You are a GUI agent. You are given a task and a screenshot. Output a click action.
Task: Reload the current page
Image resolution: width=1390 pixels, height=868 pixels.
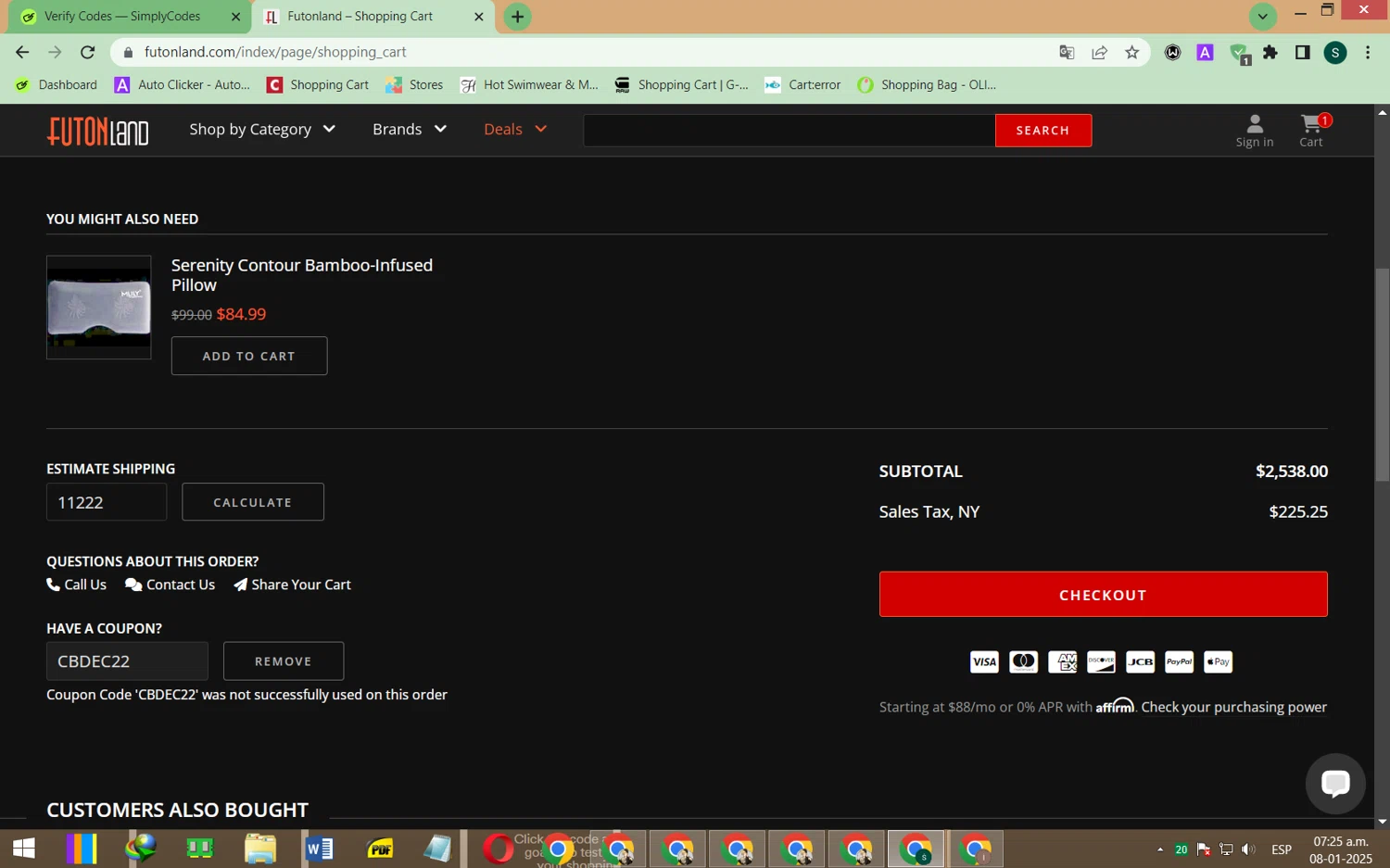87,53
